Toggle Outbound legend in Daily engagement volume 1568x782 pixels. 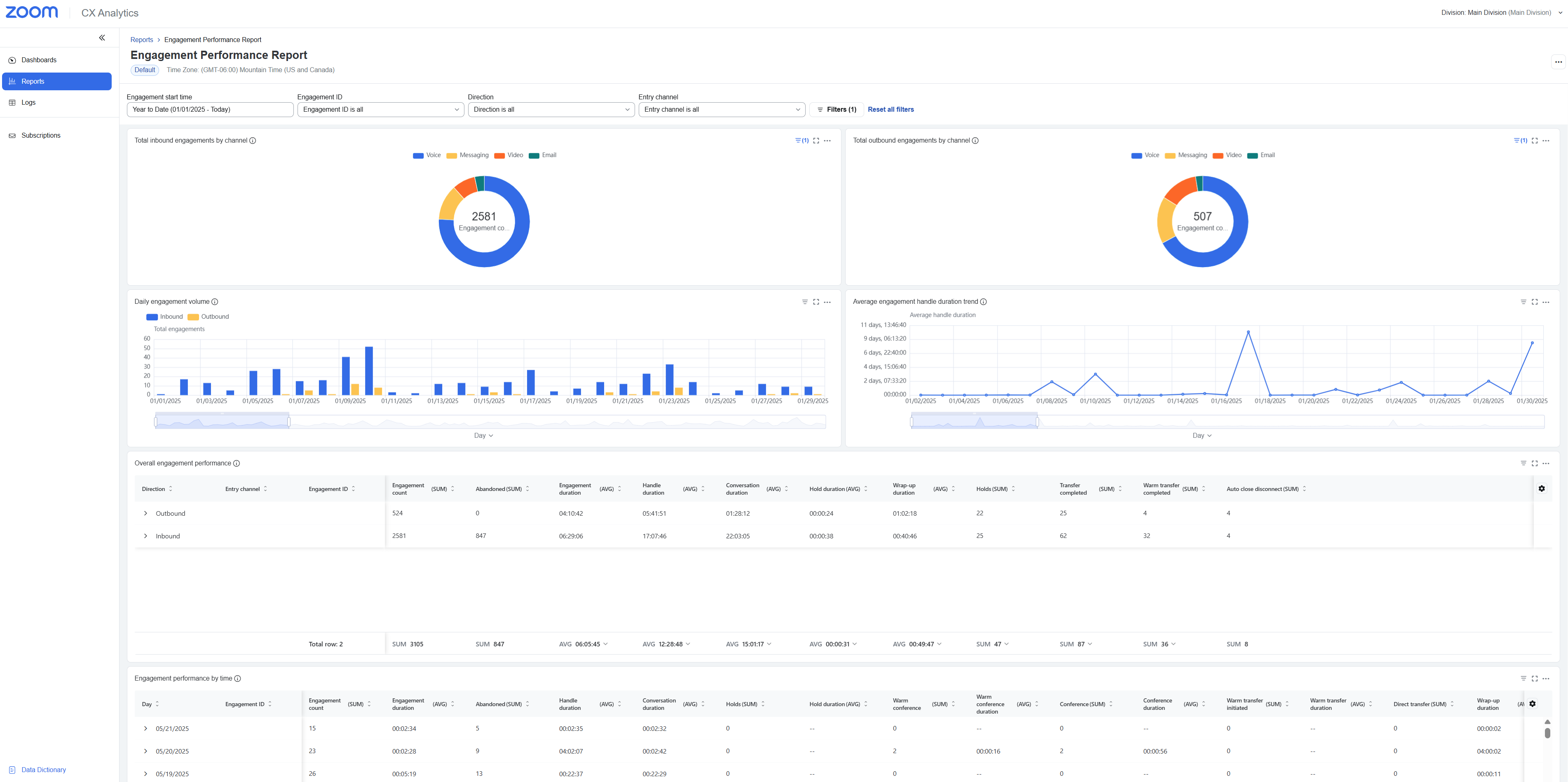coord(208,317)
